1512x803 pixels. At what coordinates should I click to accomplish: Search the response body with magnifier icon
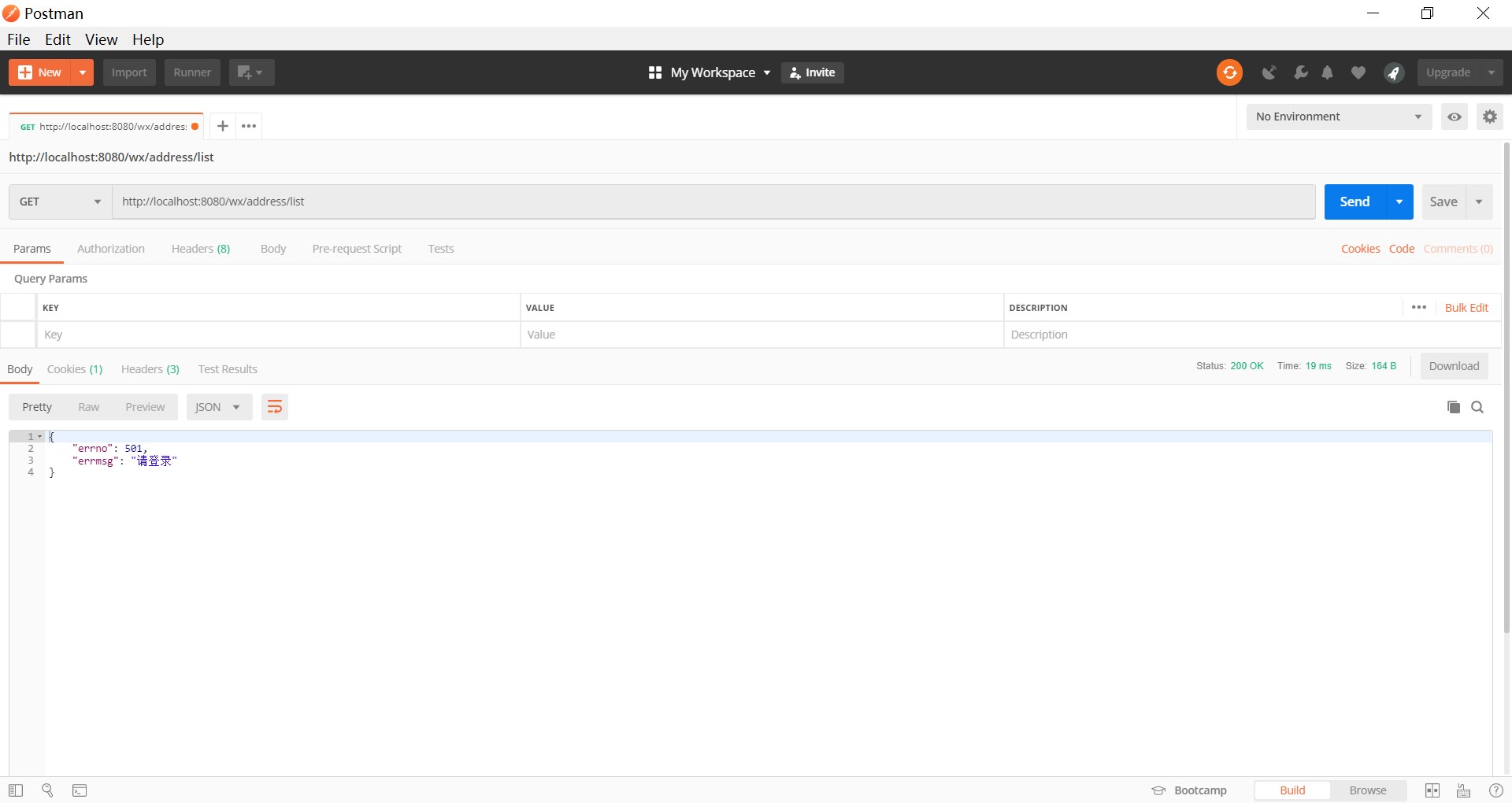(x=1477, y=407)
